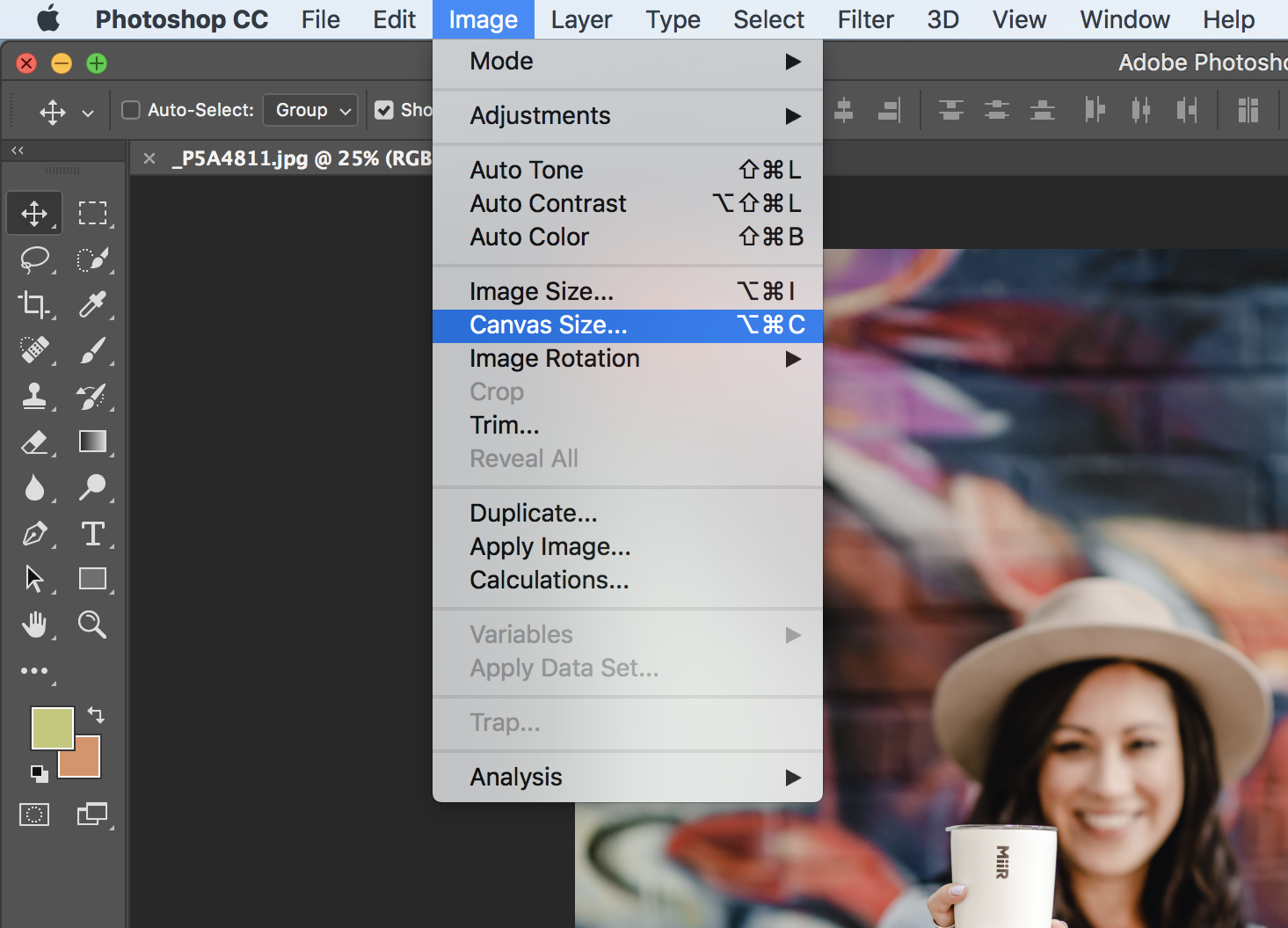The width and height of the screenshot is (1288, 928).
Task: Choose the Blur tool droplet icon
Action: pyautogui.click(x=34, y=487)
